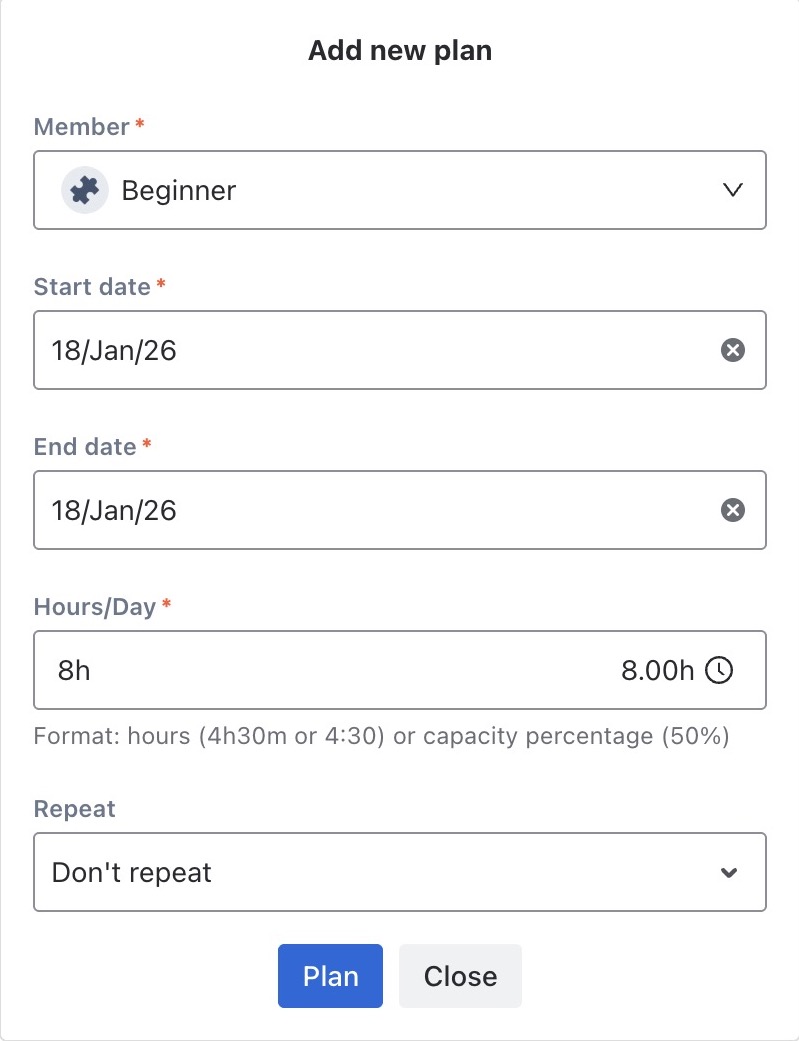Clear the End date field

[x=733, y=510]
